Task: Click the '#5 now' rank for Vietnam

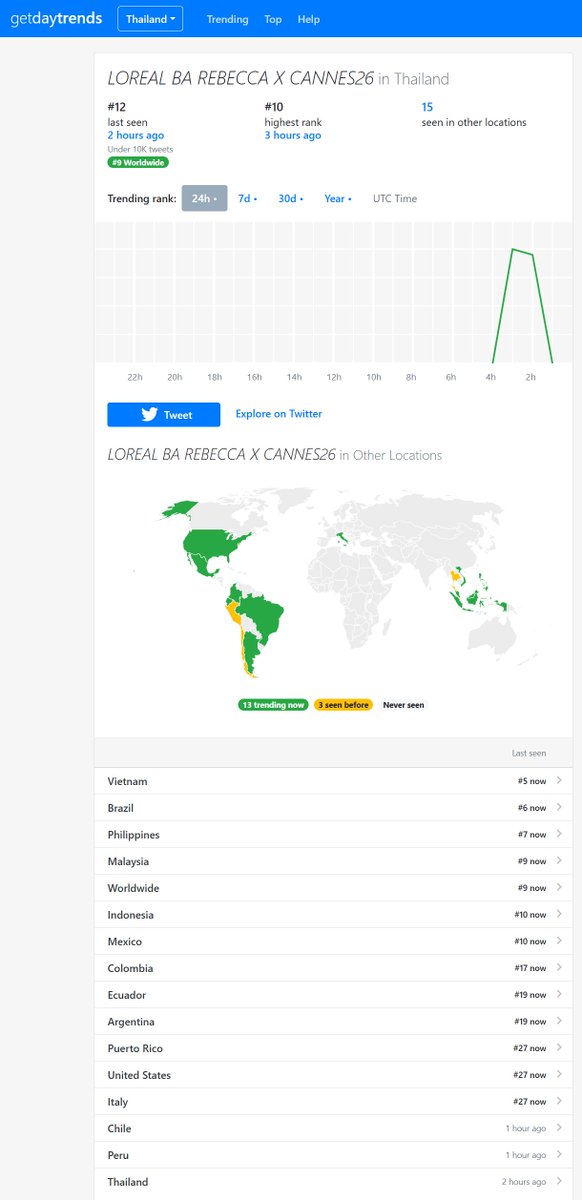Action: [x=532, y=781]
